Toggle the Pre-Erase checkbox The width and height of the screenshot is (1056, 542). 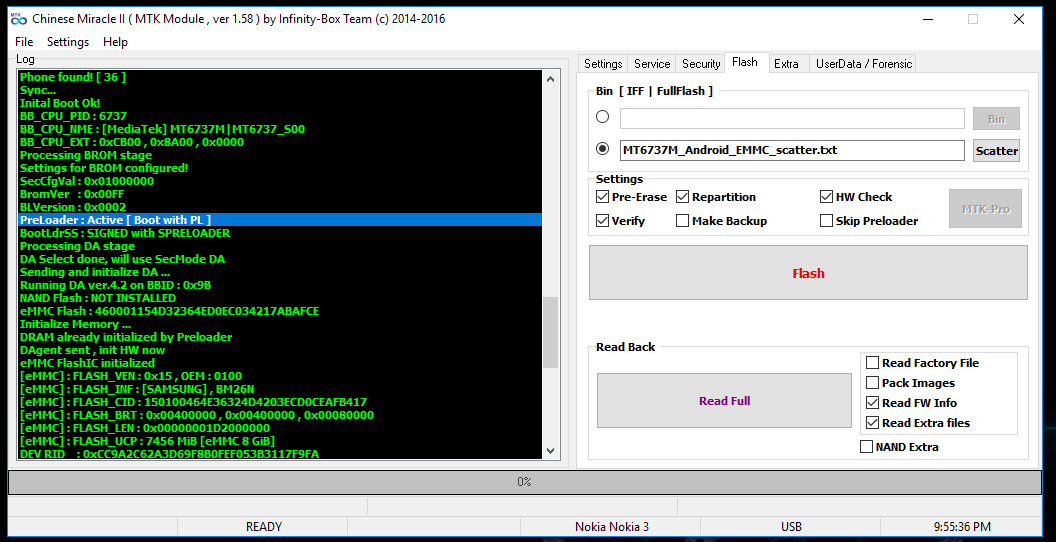pos(602,197)
